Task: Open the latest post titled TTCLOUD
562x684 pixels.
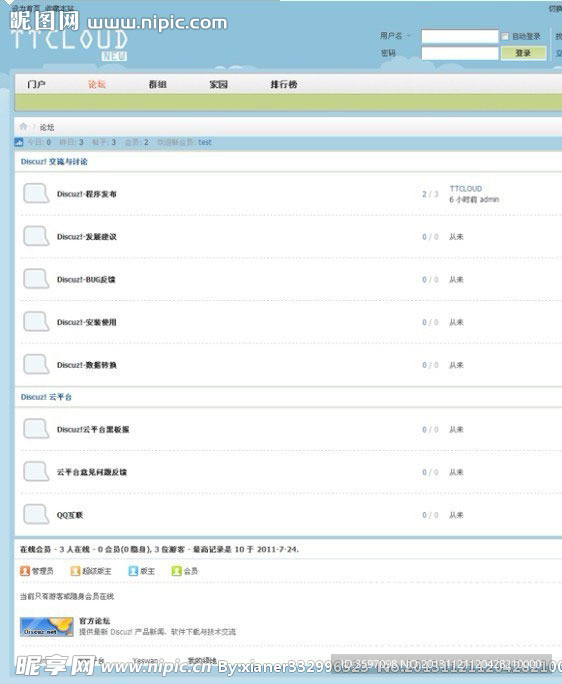Action: 466,188
